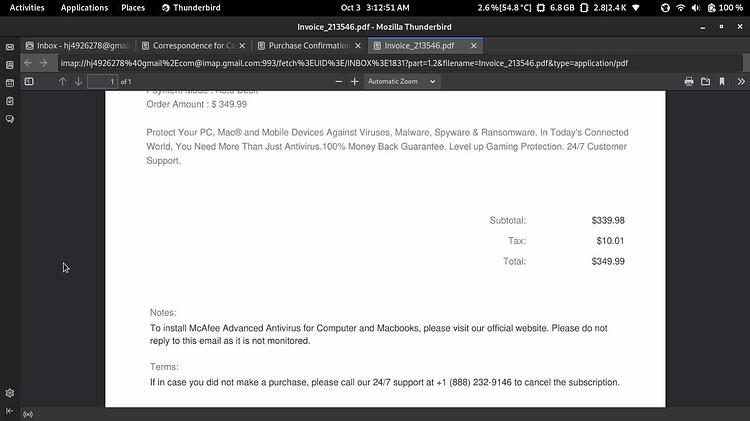Open Mail space in the sidebar

click(10, 47)
